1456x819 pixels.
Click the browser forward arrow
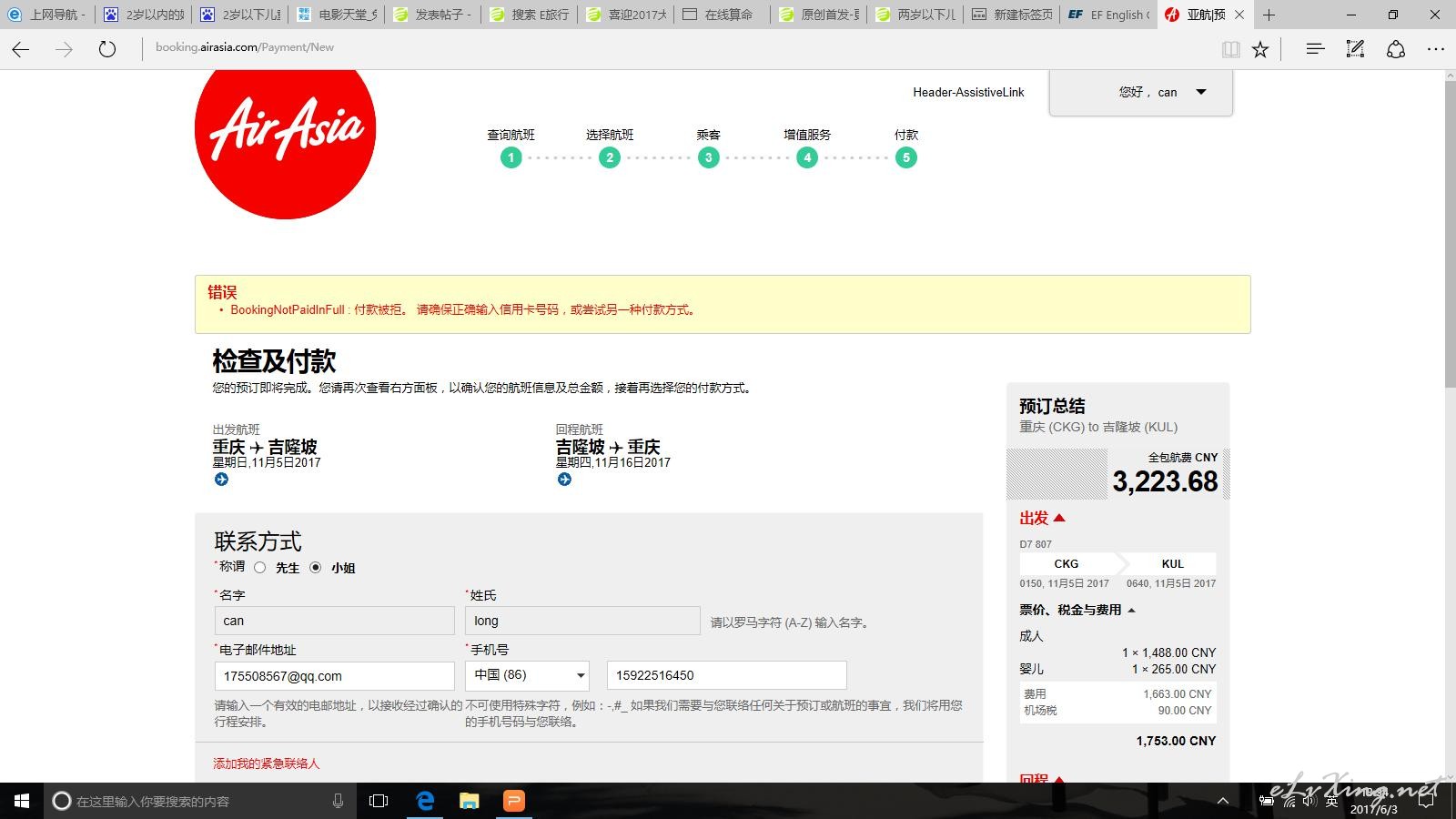(64, 49)
